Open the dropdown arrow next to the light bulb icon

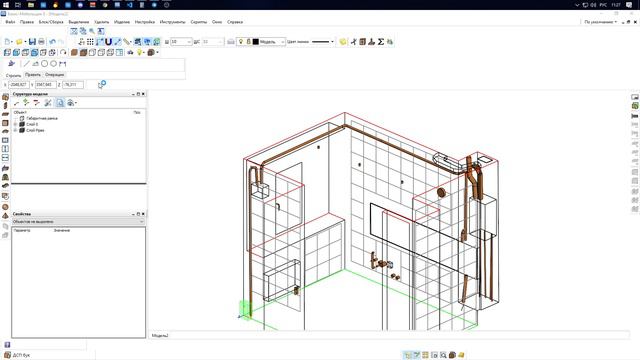(144, 52)
